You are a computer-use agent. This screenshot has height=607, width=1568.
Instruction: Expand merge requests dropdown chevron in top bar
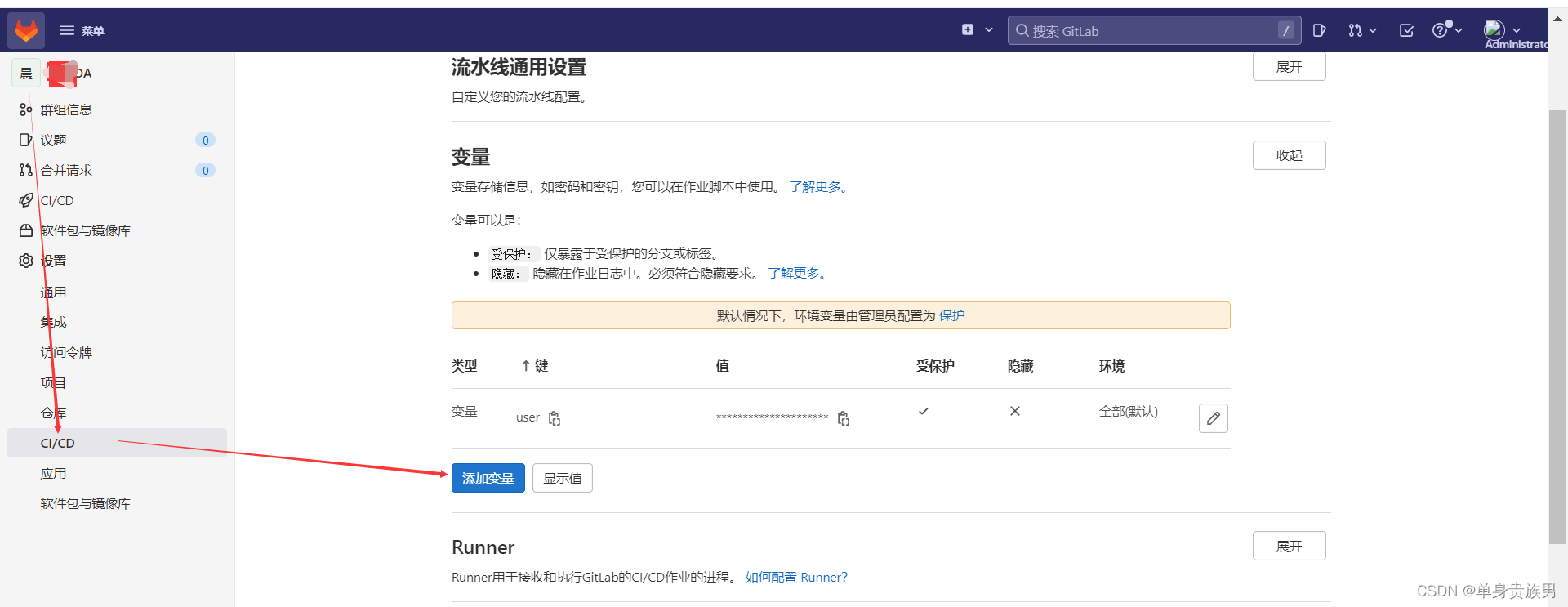(x=1374, y=30)
